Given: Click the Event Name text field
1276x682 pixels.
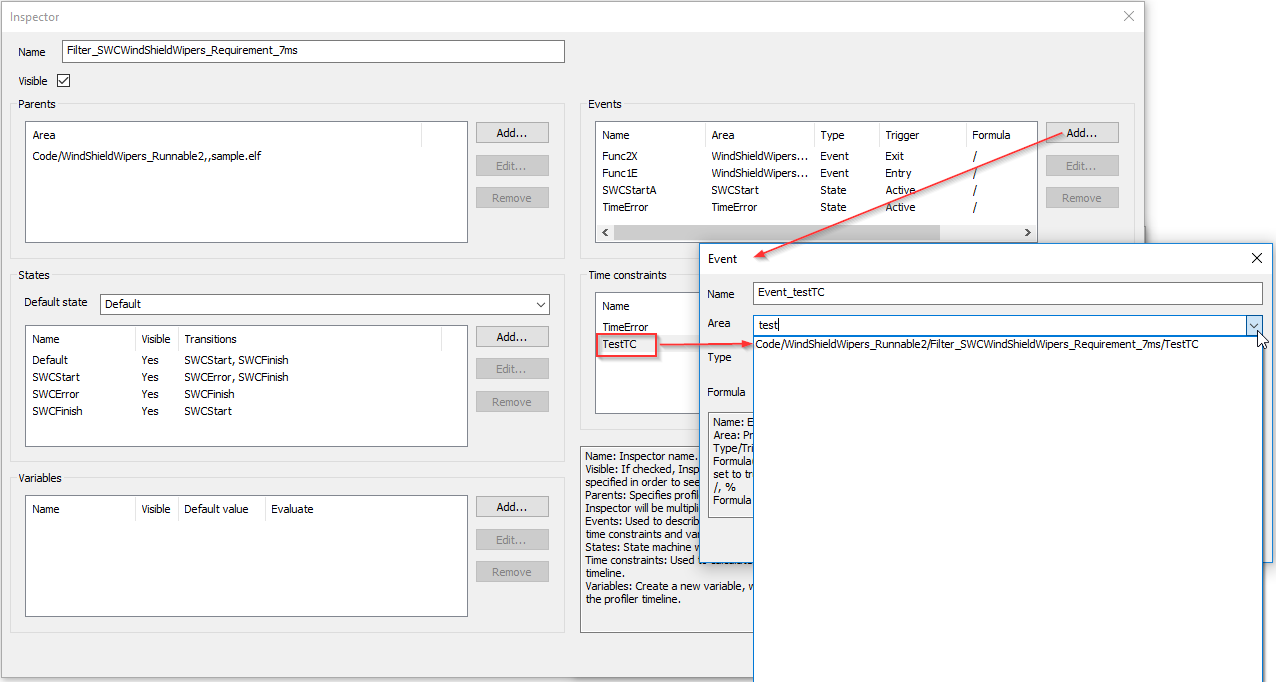Looking at the screenshot, I should (1007, 293).
